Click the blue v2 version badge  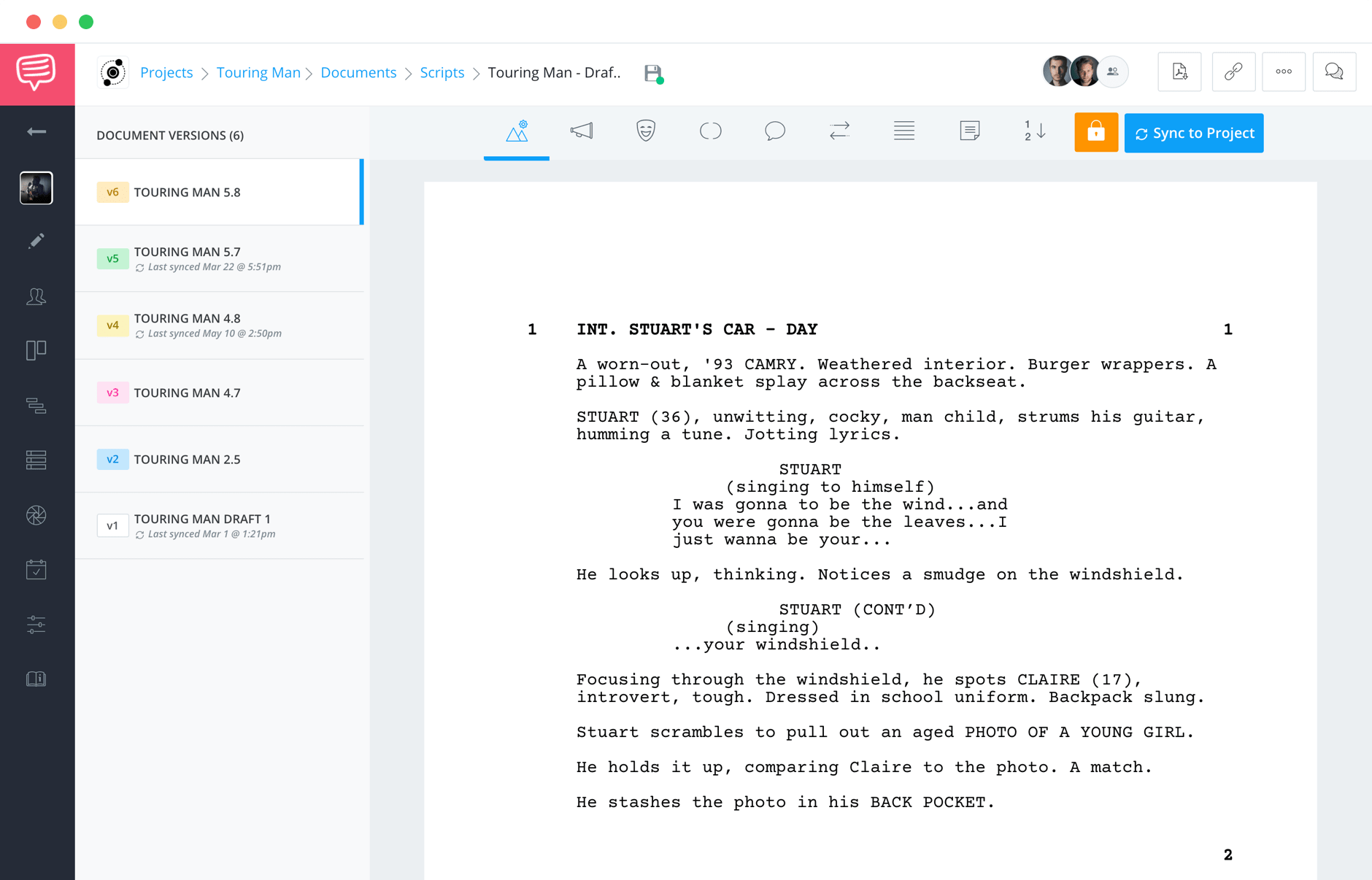click(x=112, y=459)
